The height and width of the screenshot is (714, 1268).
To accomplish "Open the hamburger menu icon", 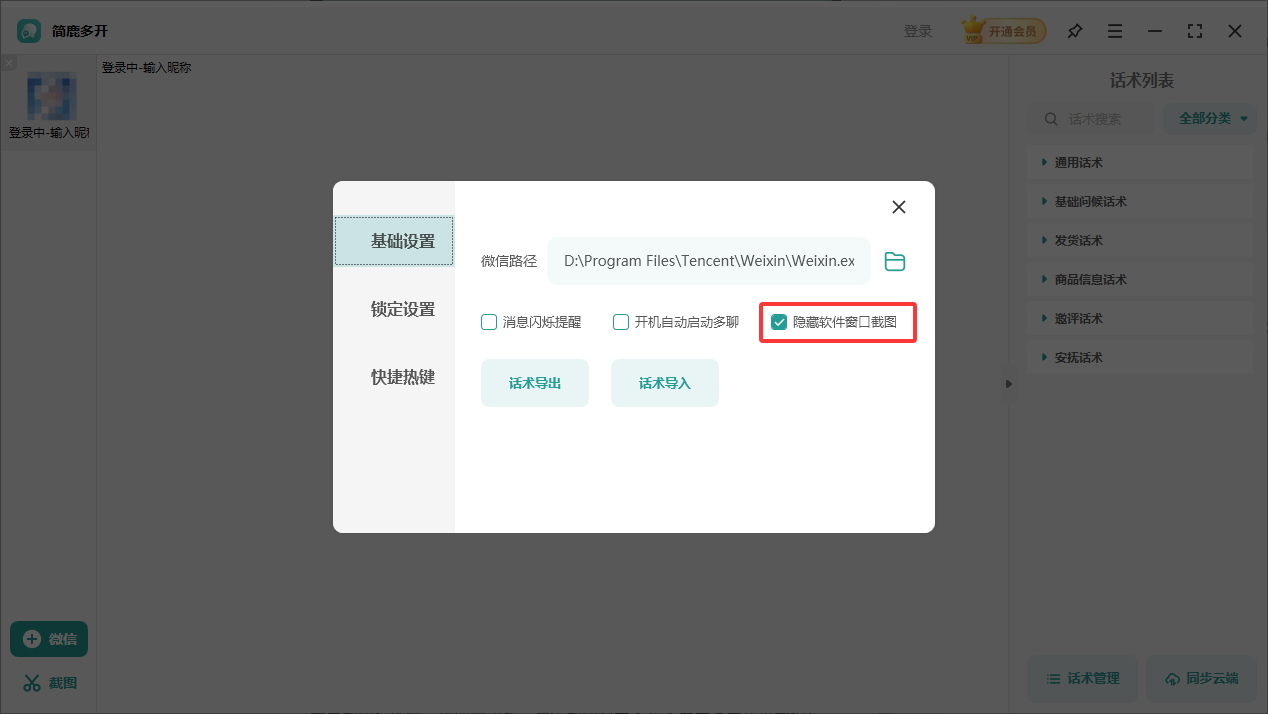I will 1115,31.
